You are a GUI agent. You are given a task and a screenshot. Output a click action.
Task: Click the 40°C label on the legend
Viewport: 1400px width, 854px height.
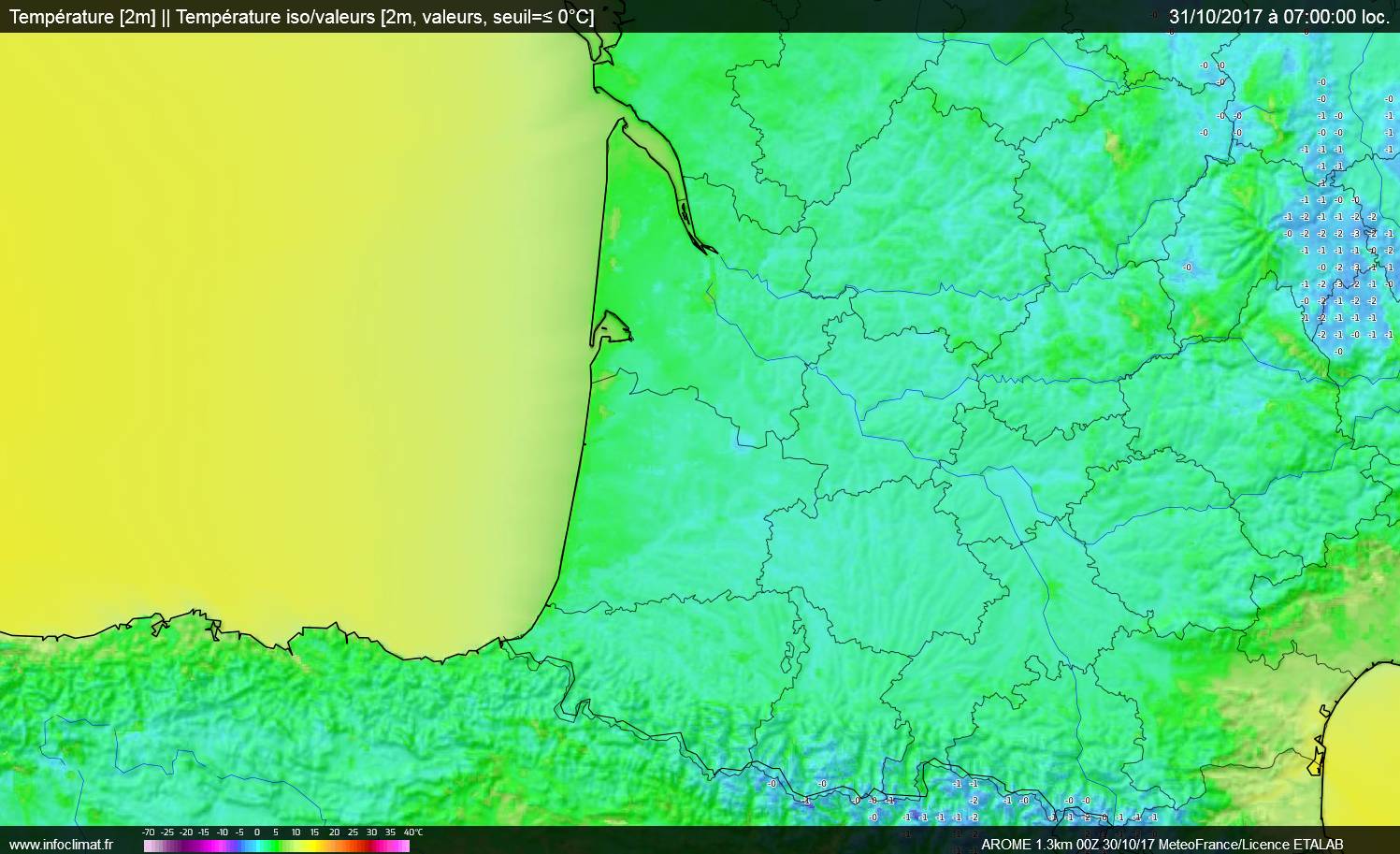pos(412,832)
